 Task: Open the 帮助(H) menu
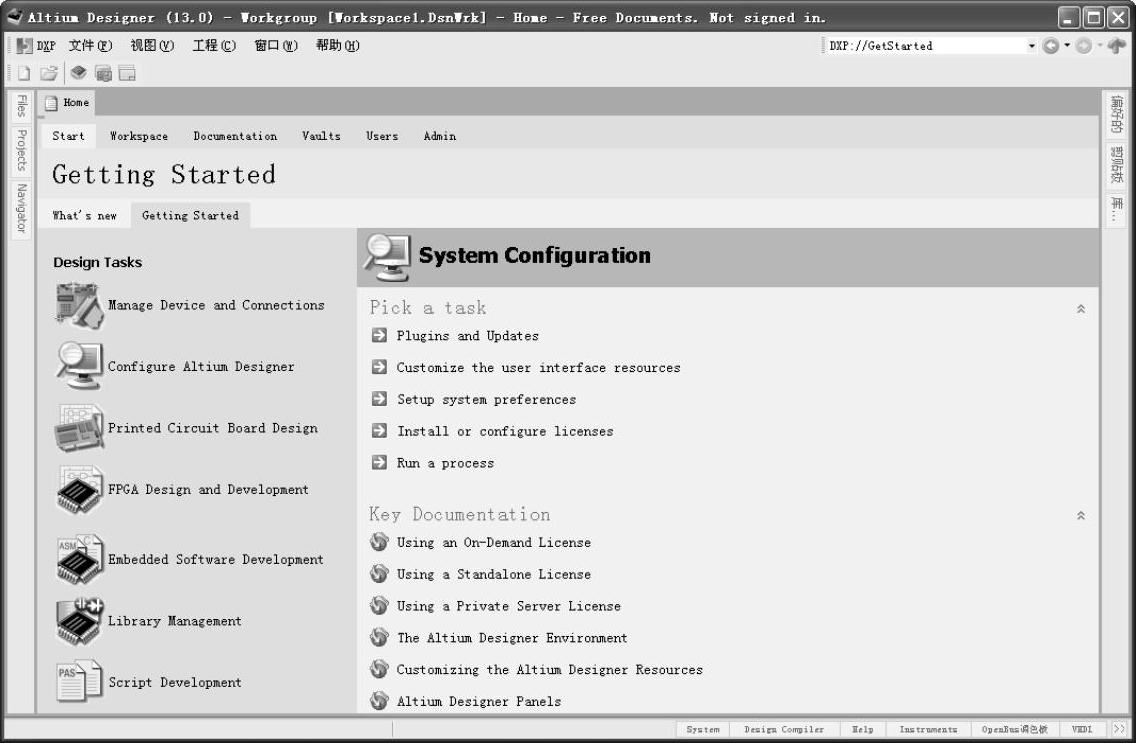pos(338,46)
